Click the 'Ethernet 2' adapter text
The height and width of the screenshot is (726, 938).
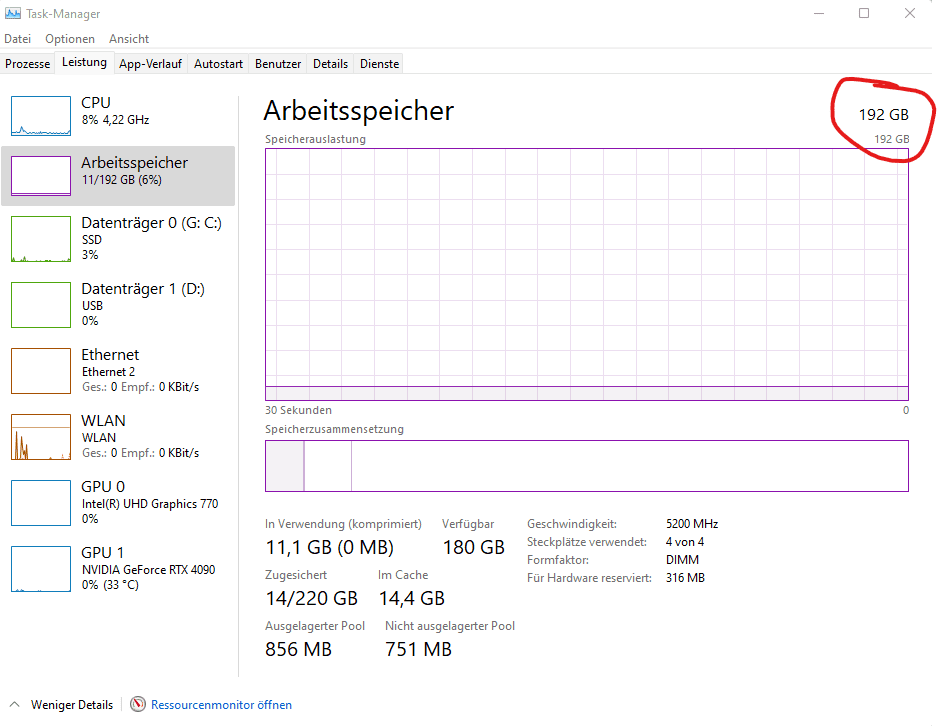108,372
